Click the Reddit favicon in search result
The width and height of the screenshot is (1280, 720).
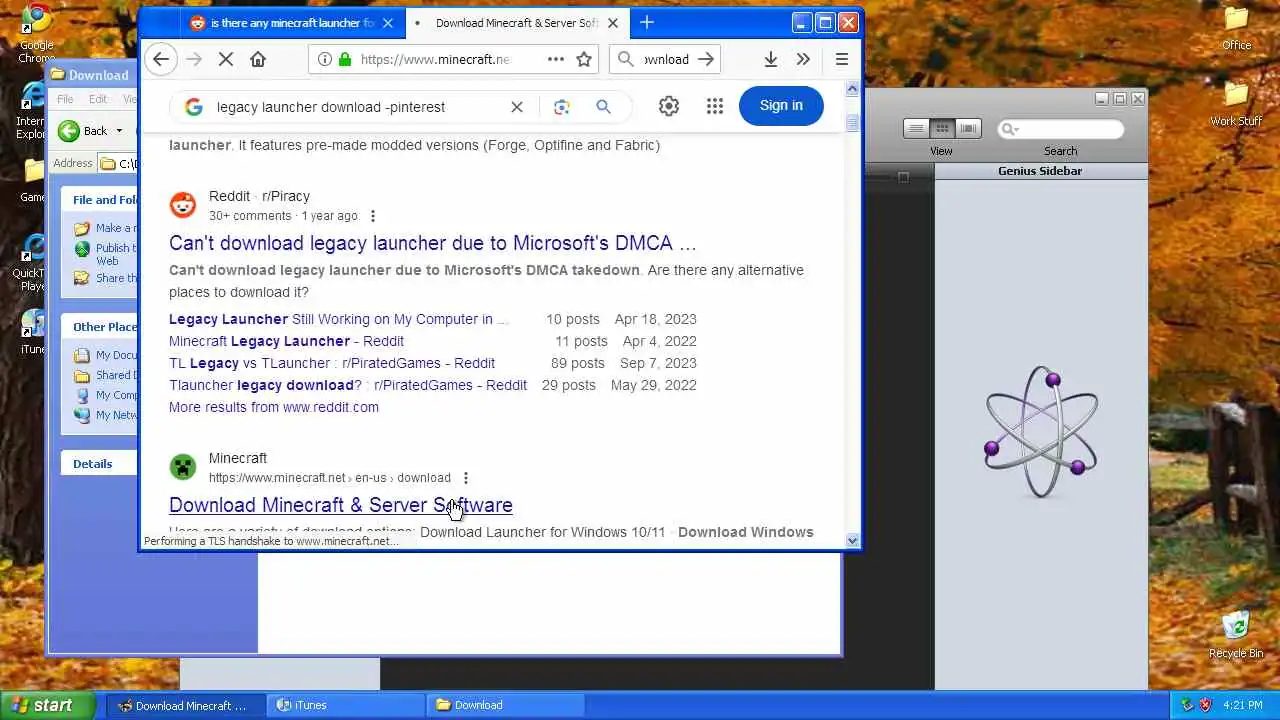pyautogui.click(x=183, y=205)
